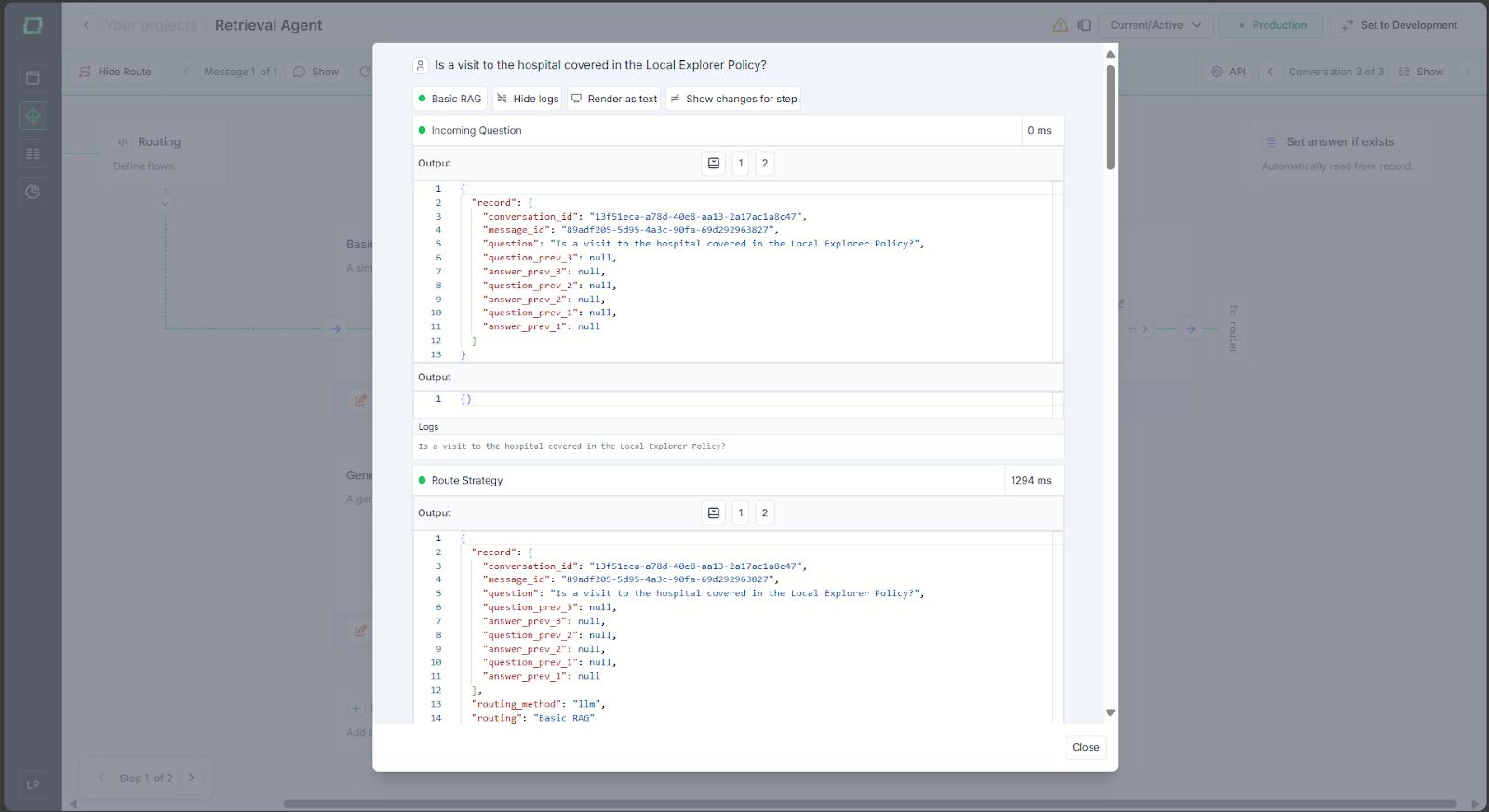Click the API button

(1228, 72)
